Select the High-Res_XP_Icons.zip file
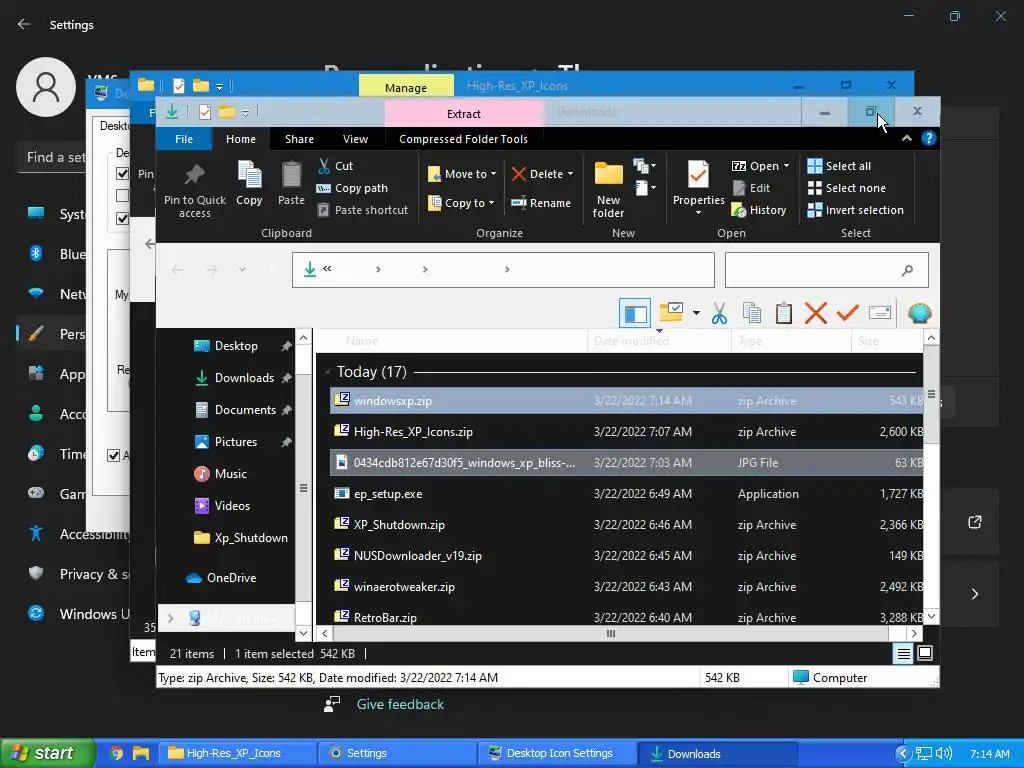 click(x=627, y=432)
